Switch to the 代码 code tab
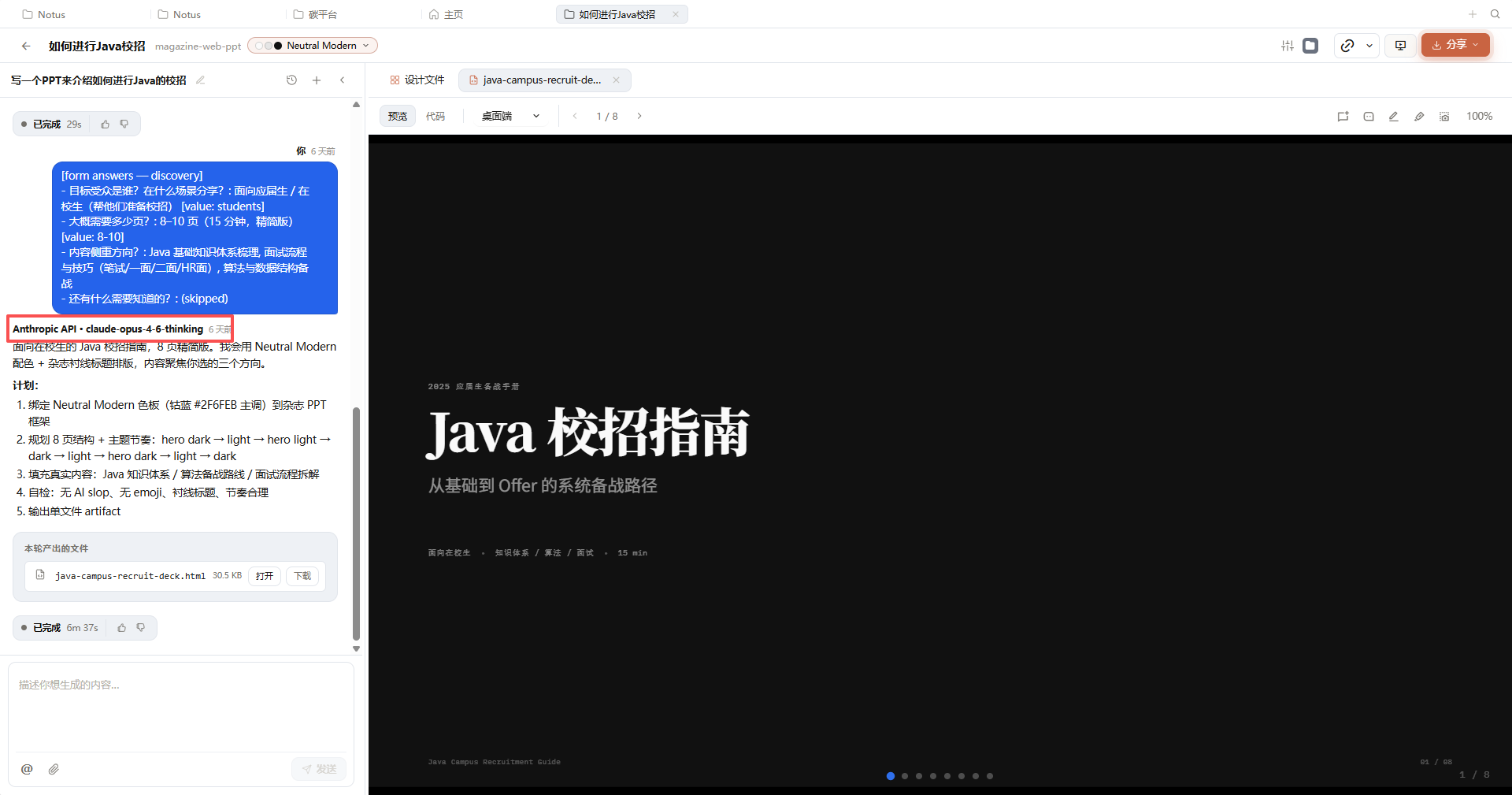This screenshot has width=1512, height=795. click(435, 116)
